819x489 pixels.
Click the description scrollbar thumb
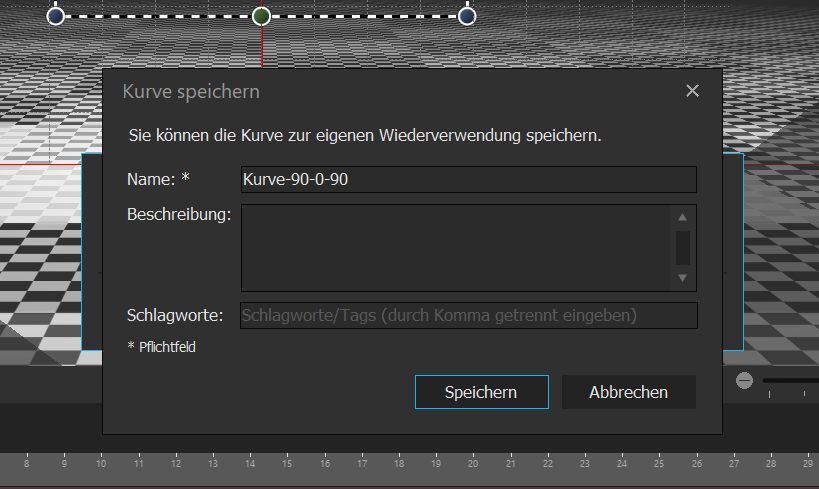[x=682, y=246]
